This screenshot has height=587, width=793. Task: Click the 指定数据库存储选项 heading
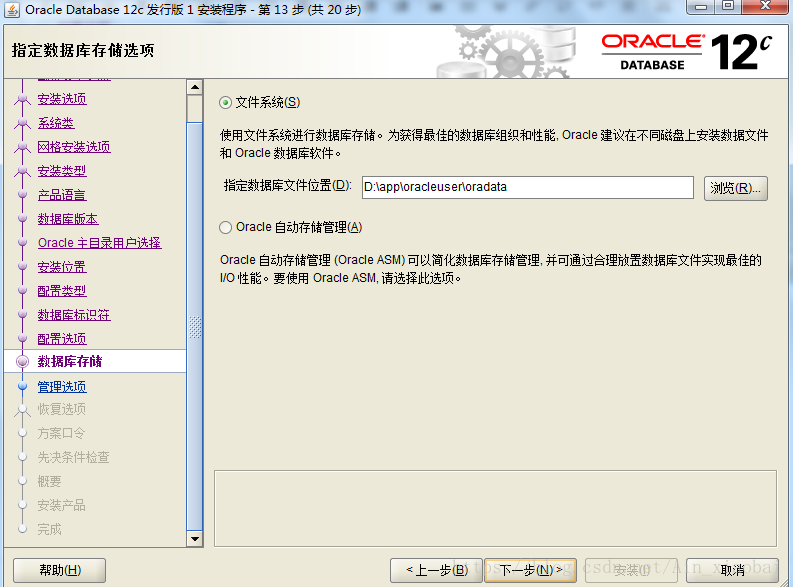pyautogui.click(x=82, y=51)
